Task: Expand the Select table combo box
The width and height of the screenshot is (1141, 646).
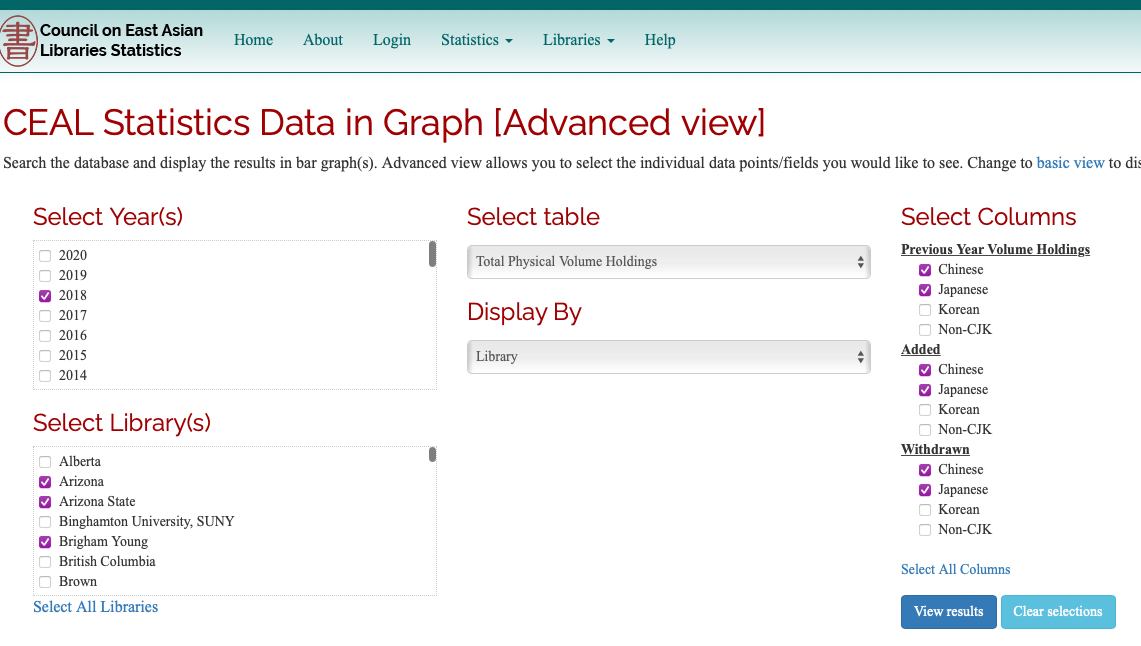Action: click(x=669, y=262)
